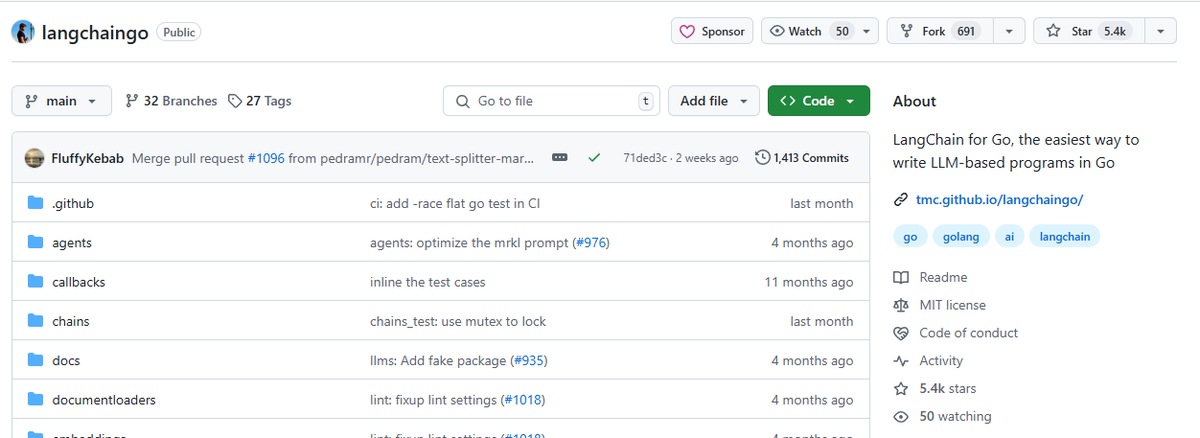
Task: Click the documentloaders folder icon
Action: (x=34, y=400)
